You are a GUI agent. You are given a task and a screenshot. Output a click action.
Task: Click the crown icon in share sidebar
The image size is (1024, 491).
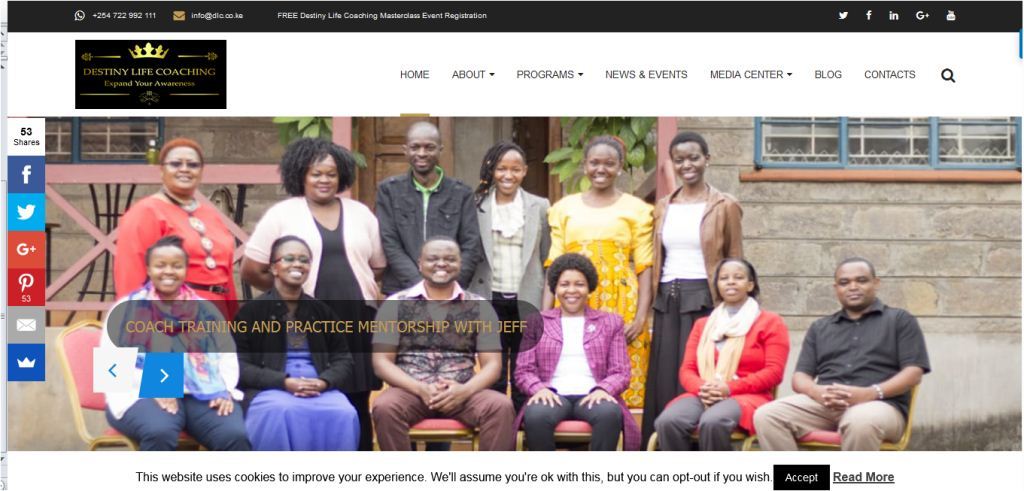[x=26, y=362]
